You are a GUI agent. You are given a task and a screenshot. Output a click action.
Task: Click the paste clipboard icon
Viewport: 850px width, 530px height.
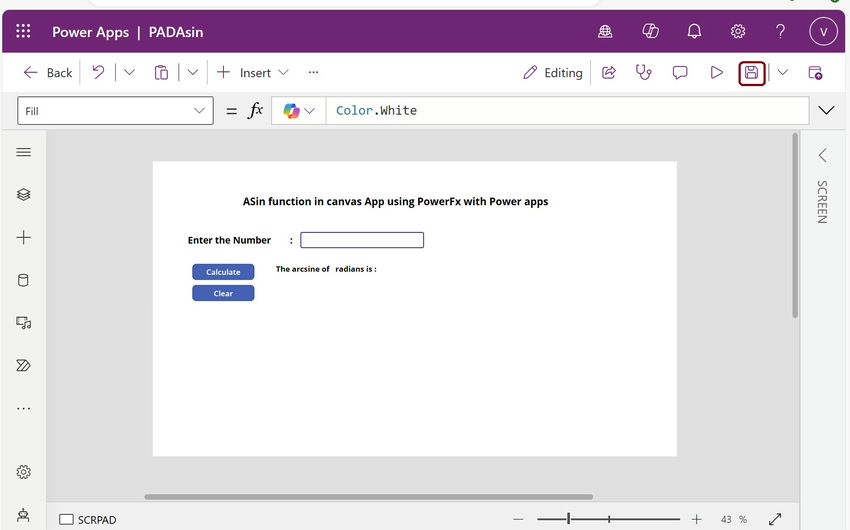point(161,73)
